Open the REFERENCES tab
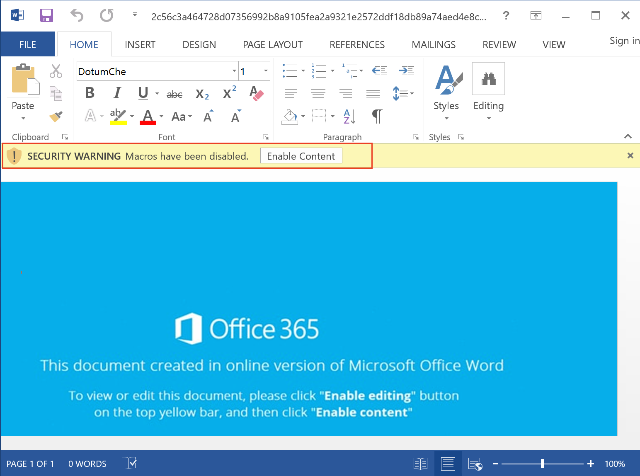Image resolution: width=640 pixels, height=476 pixels. [357, 44]
